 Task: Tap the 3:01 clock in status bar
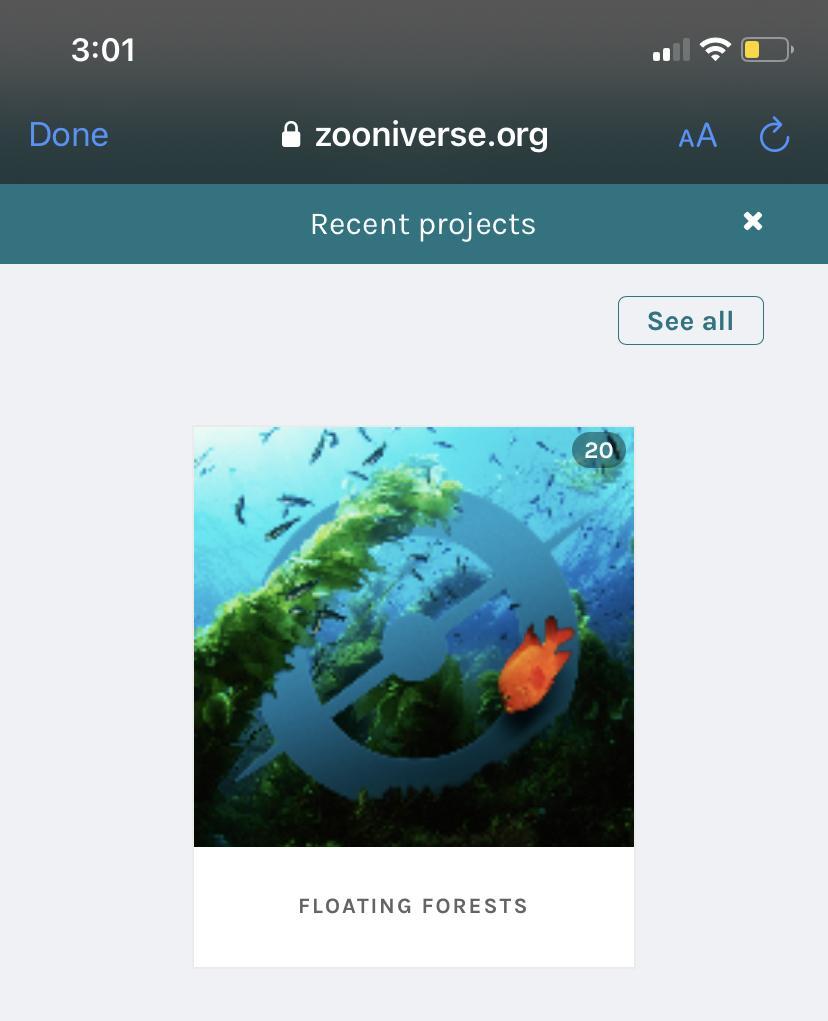coord(103,50)
